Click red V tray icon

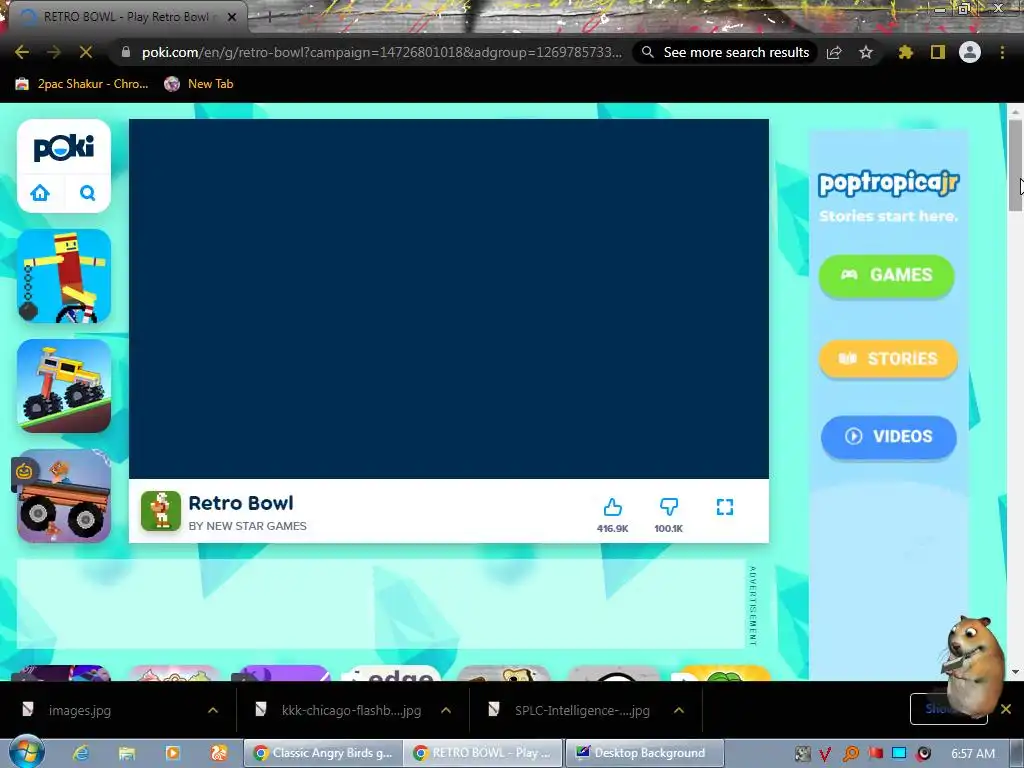(x=825, y=754)
